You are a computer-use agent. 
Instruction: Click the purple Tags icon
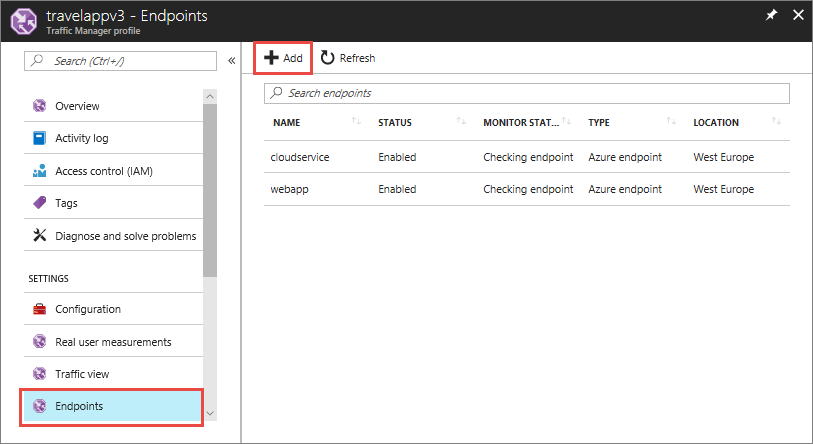pos(39,203)
